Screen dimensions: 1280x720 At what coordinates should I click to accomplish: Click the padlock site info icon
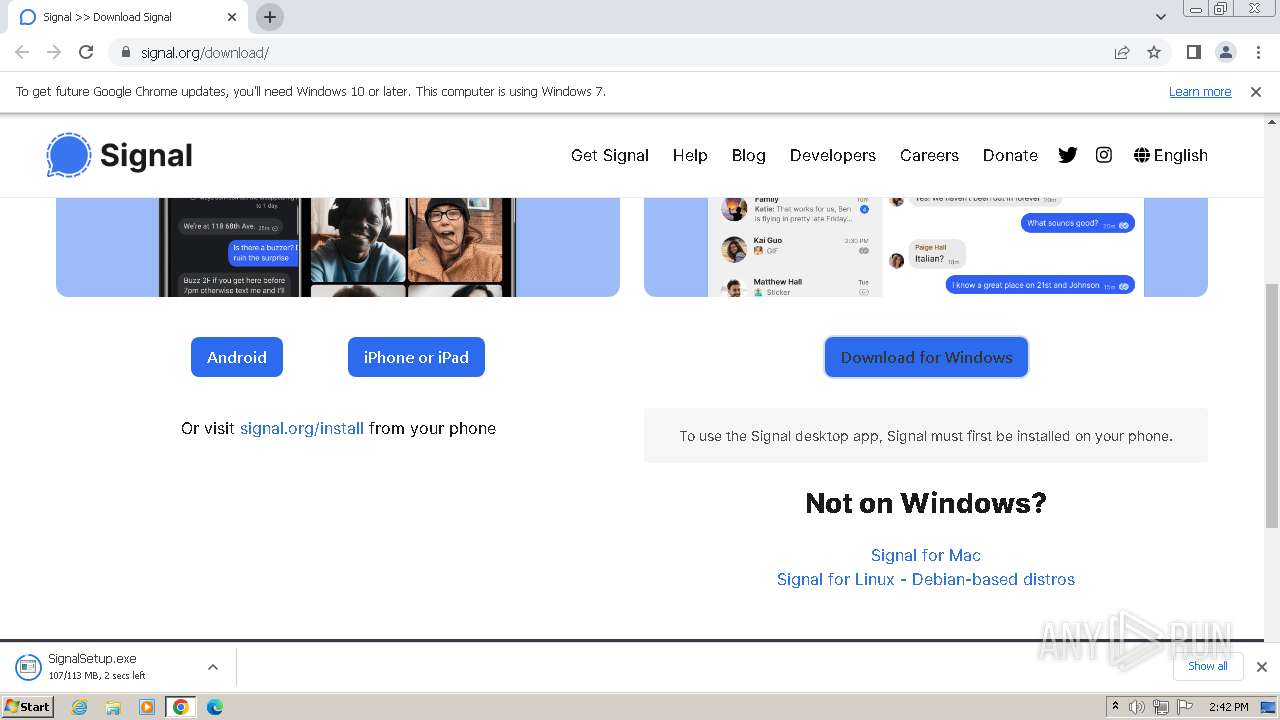click(x=126, y=52)
